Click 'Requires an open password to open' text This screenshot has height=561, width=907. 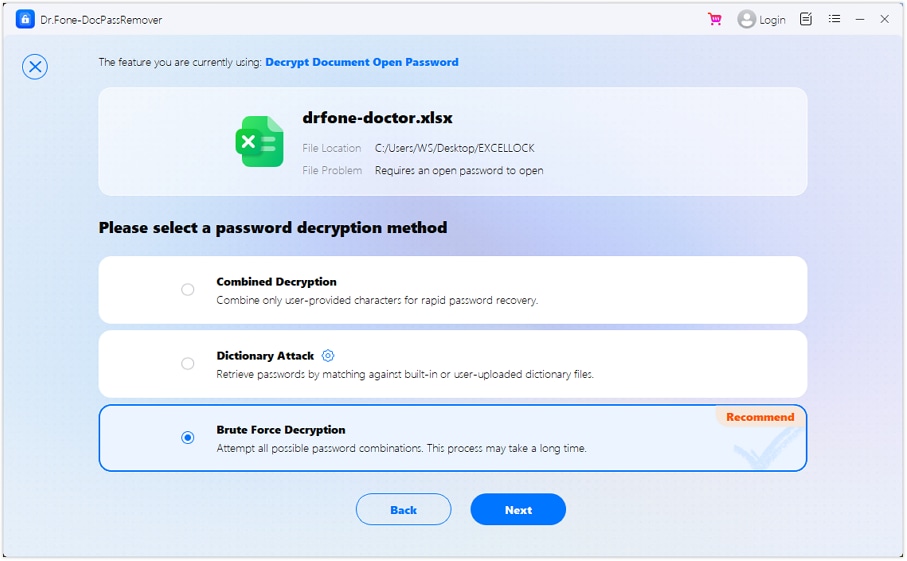(x=459, y=171)
